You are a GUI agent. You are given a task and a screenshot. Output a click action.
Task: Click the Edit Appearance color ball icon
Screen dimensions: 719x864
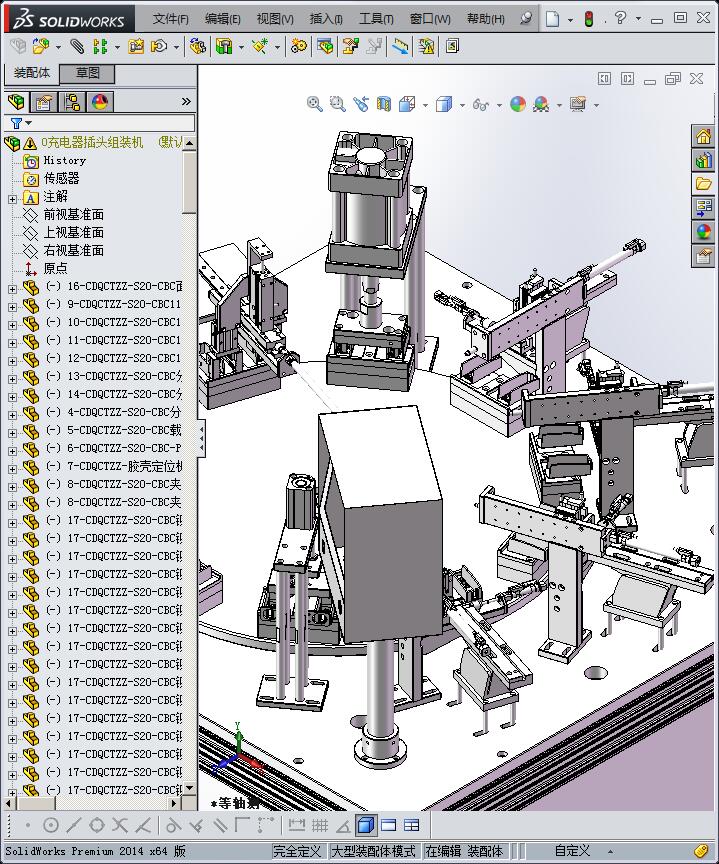point(518,104)
